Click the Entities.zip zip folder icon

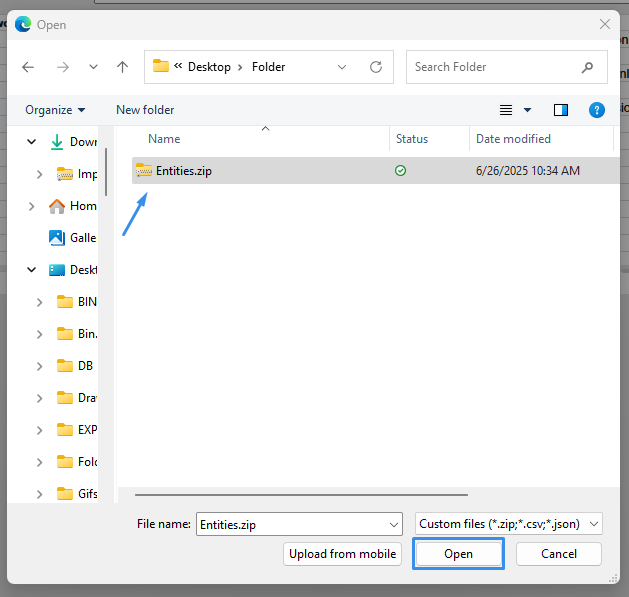tap(144, 170)
